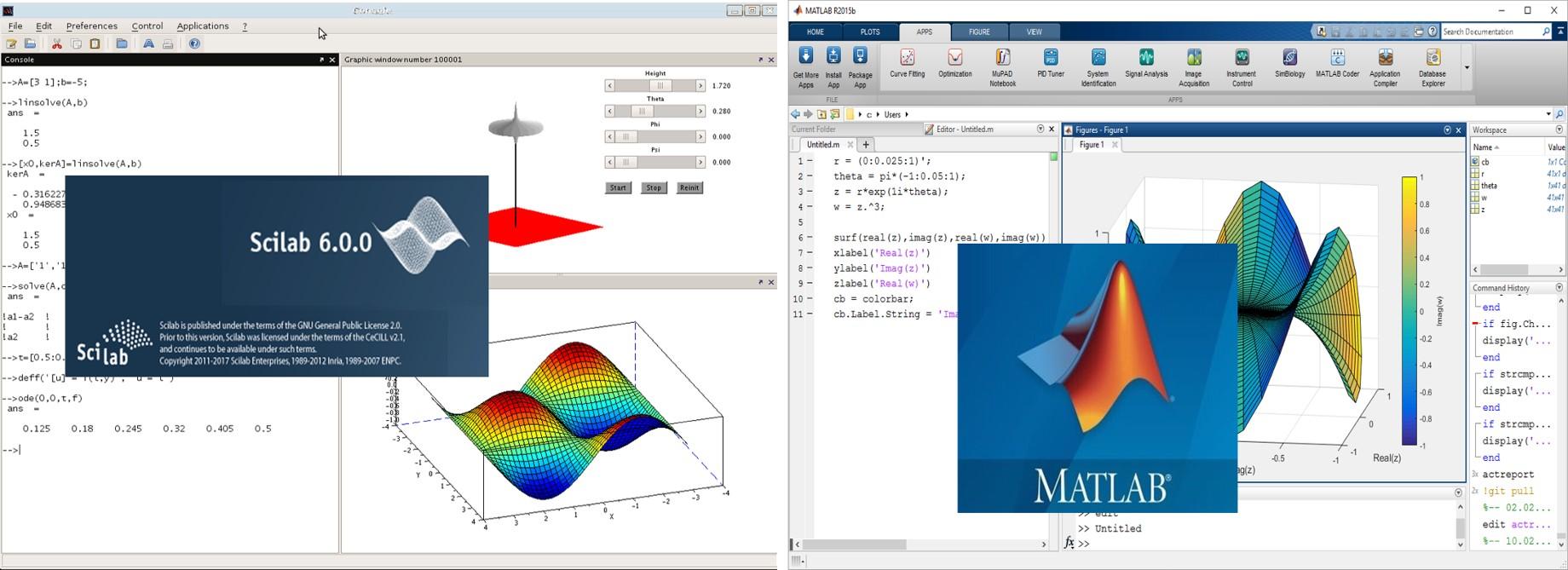Click the search magnifier in MATLAB address bar
The width and height of the screenshot is (1568, 570).
[x=1559, y=114]
